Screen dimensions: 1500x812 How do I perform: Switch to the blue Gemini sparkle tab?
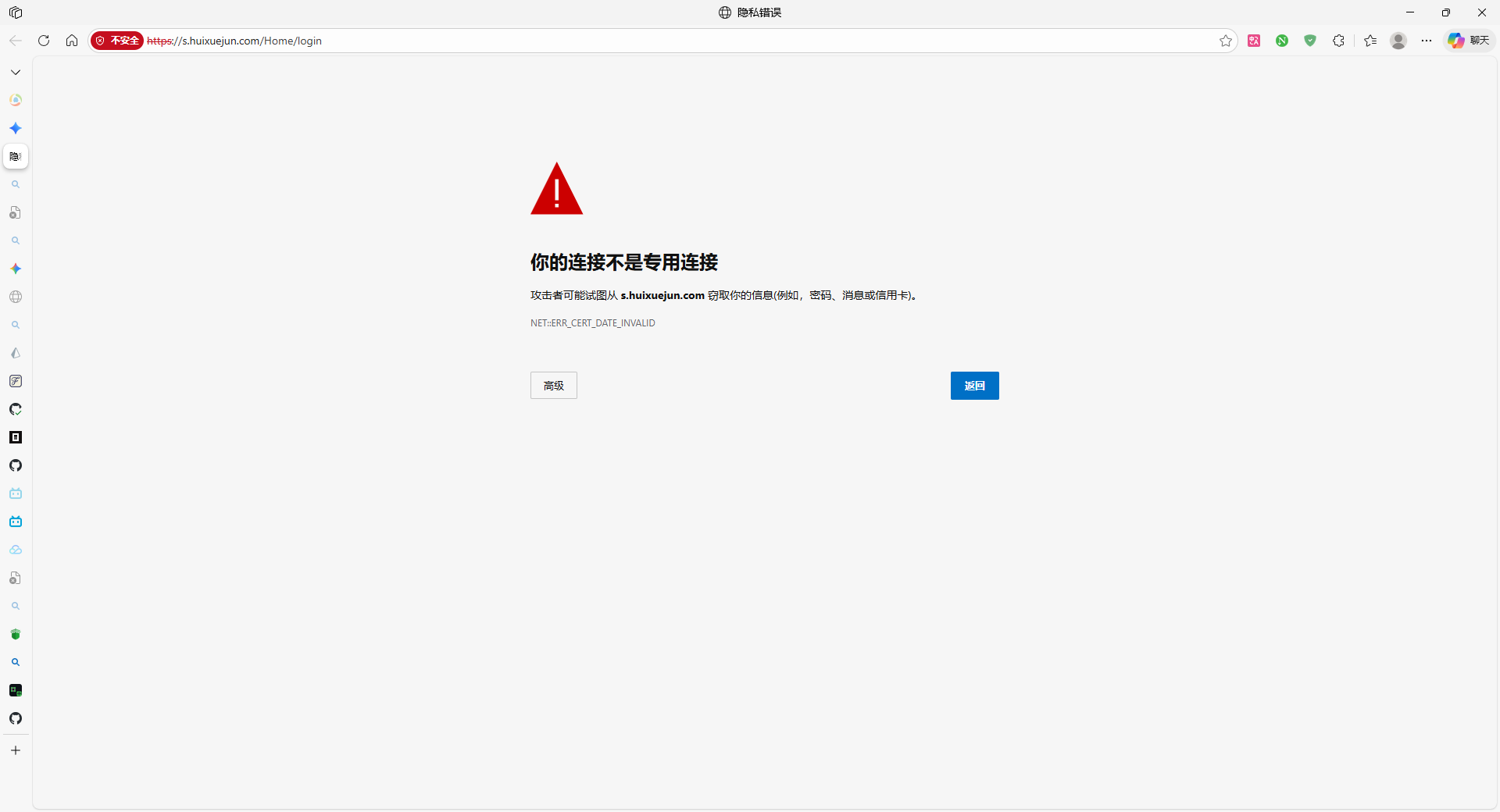point(16,128)
